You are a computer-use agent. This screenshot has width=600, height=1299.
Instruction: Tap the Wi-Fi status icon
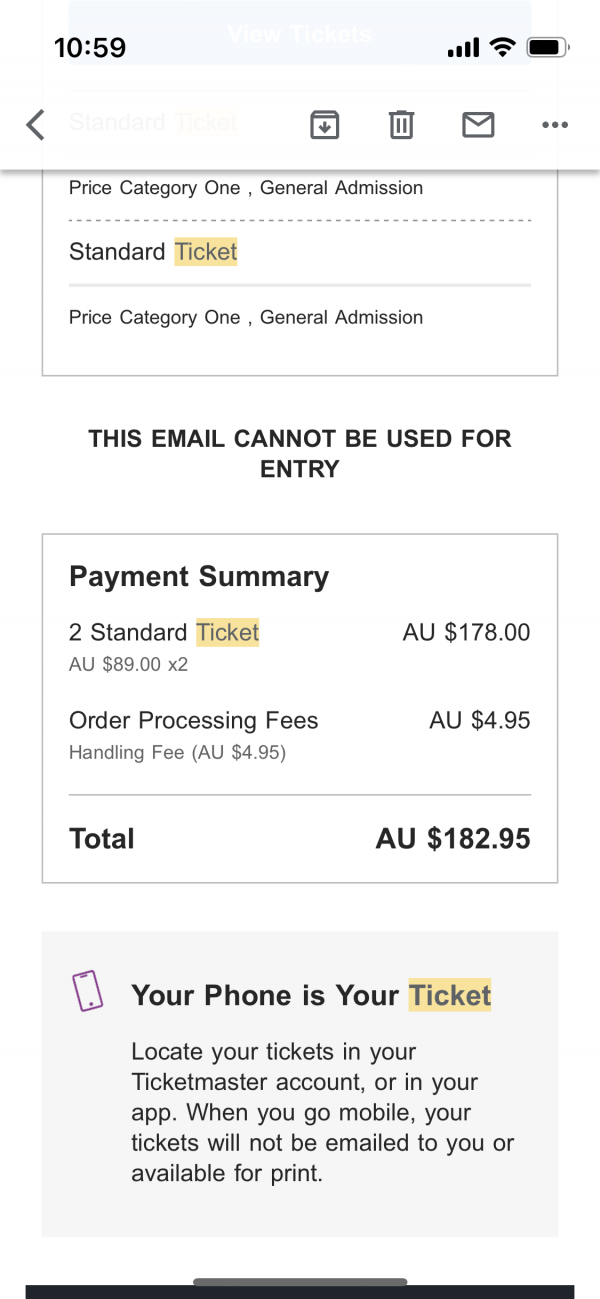(503, 47)
